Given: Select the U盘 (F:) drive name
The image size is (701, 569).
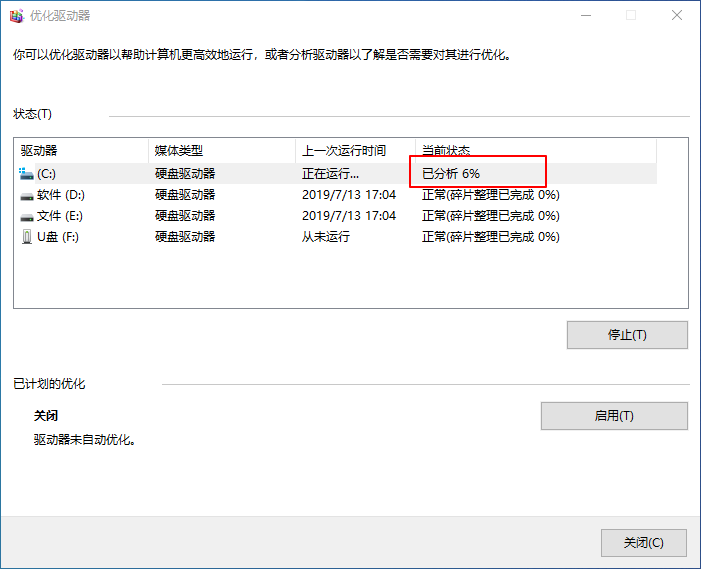Looking at the screenshot, I should (x=57, y=237).
